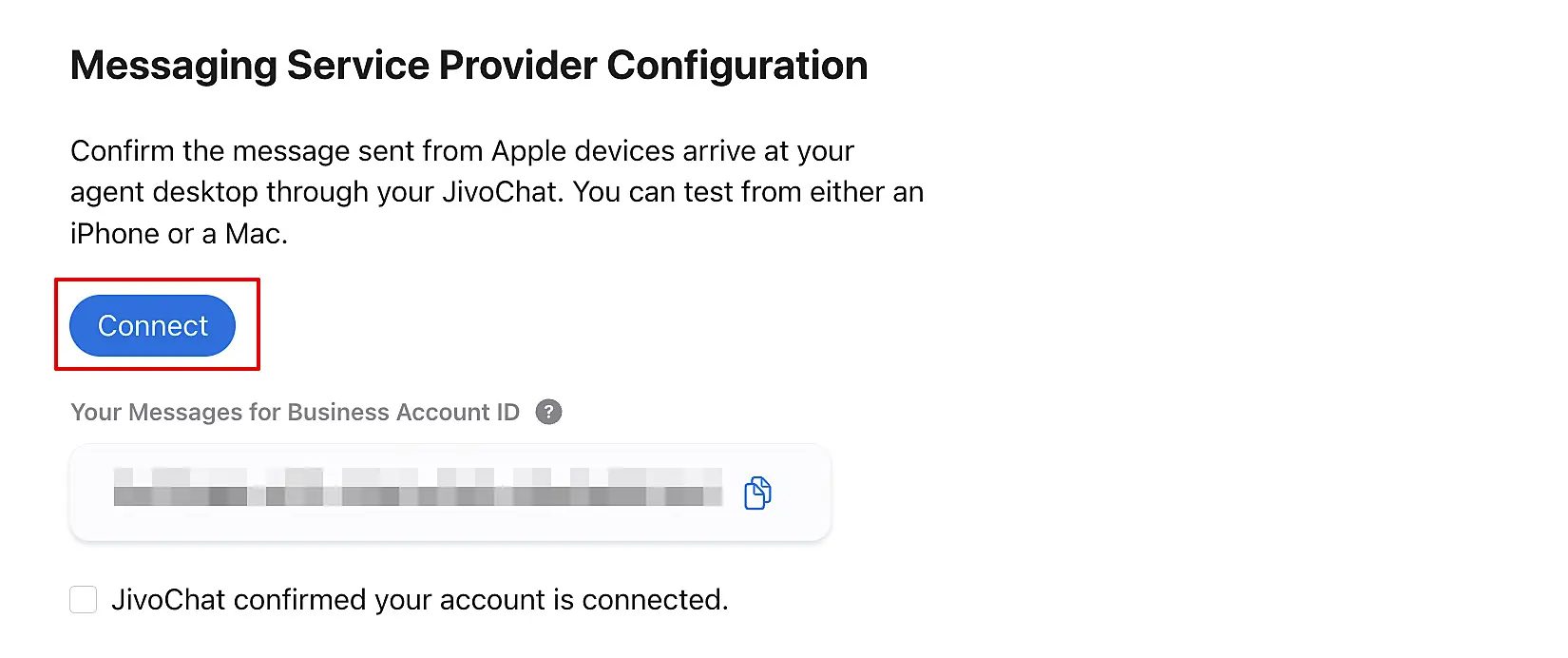This screenshot has height=658, width=1568.
Task: Click the word 'Configuration' in the heading
Action: click(736, 66)
